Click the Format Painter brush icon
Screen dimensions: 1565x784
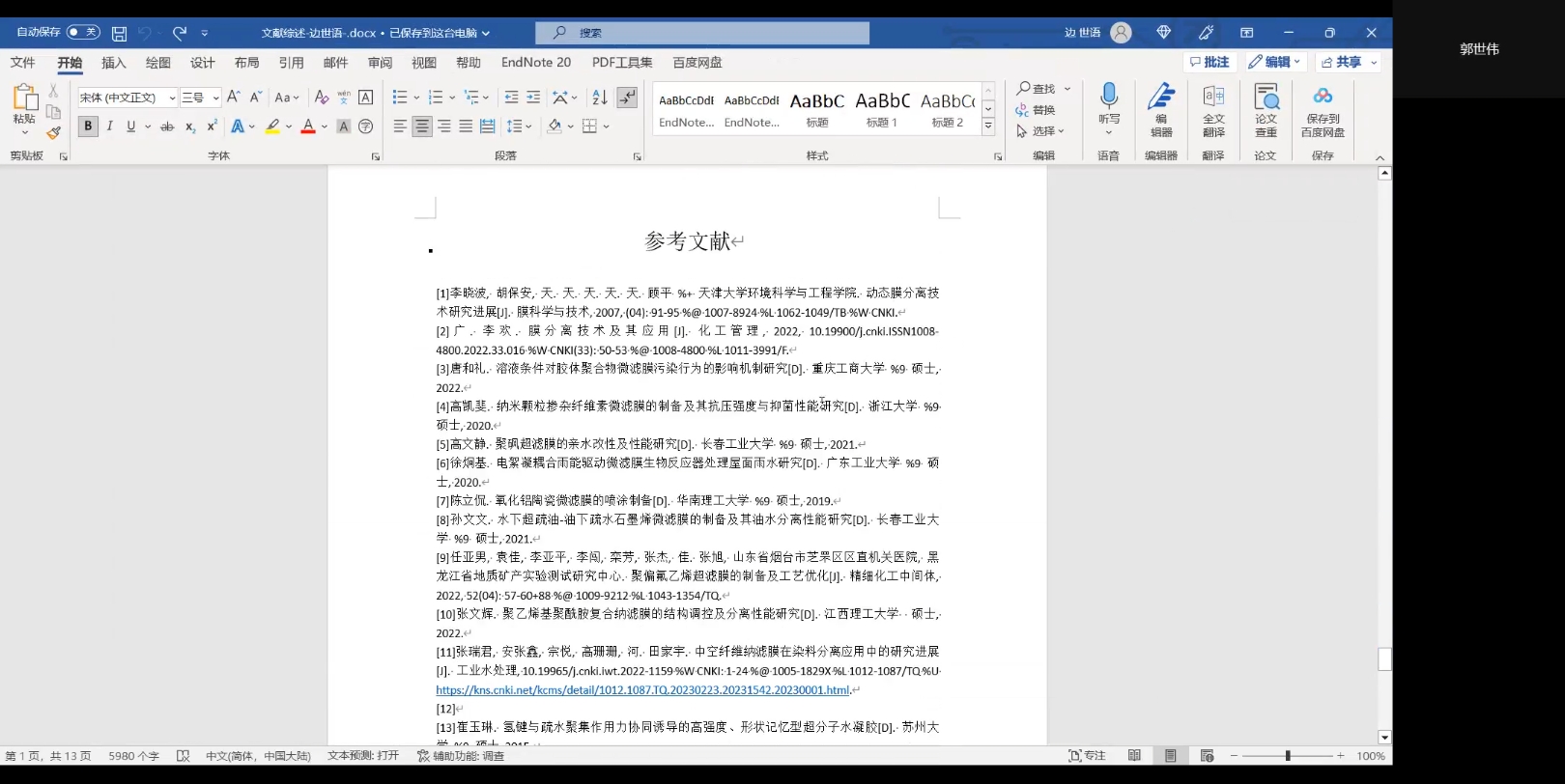click(53, 132)
